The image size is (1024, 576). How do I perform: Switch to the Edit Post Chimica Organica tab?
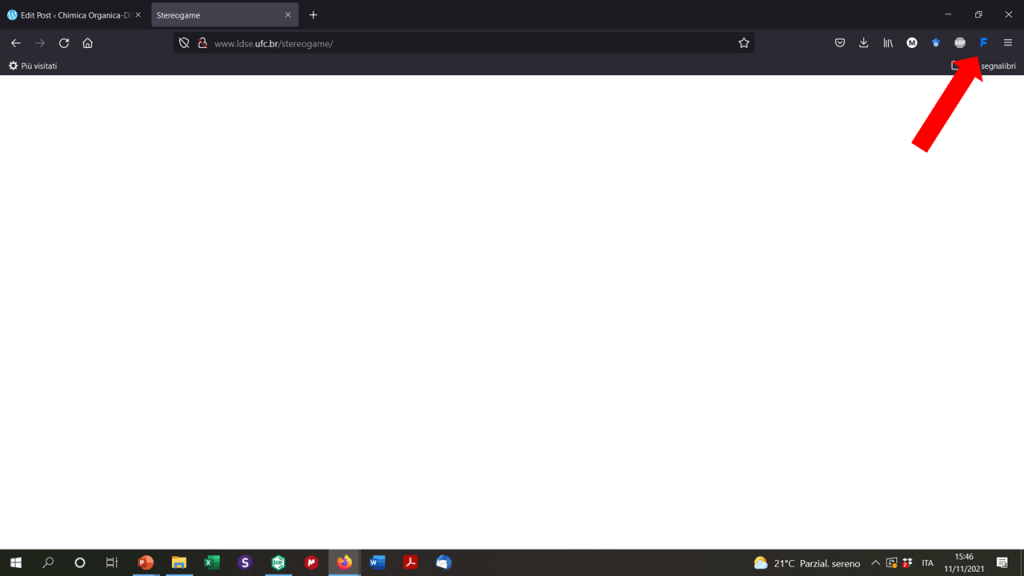(70, 15)
